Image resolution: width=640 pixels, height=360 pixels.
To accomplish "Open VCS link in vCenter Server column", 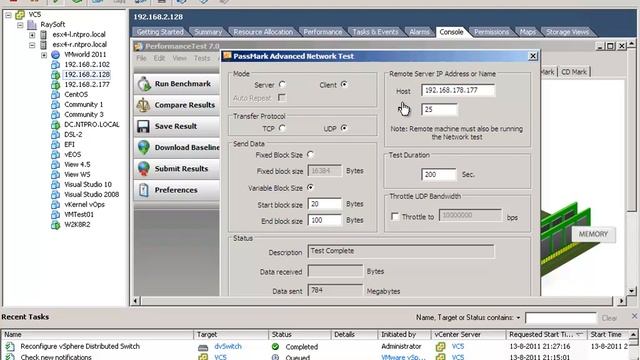I will (458, 346).
